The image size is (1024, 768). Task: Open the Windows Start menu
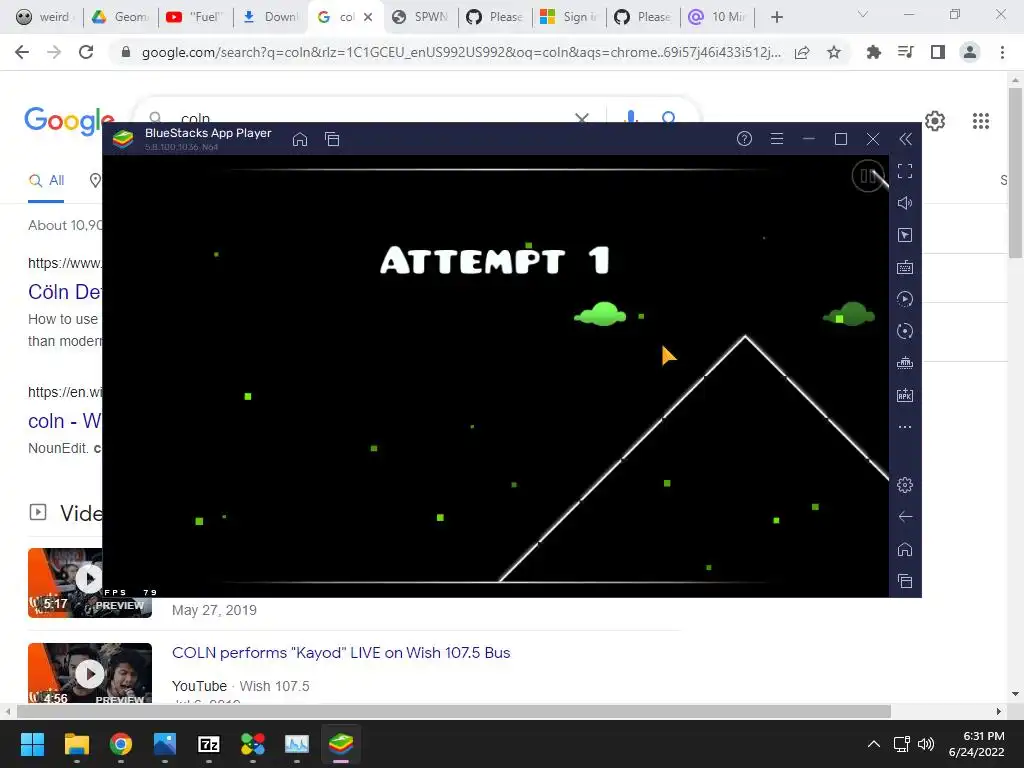pyautogui.click(x=32, y=744)
